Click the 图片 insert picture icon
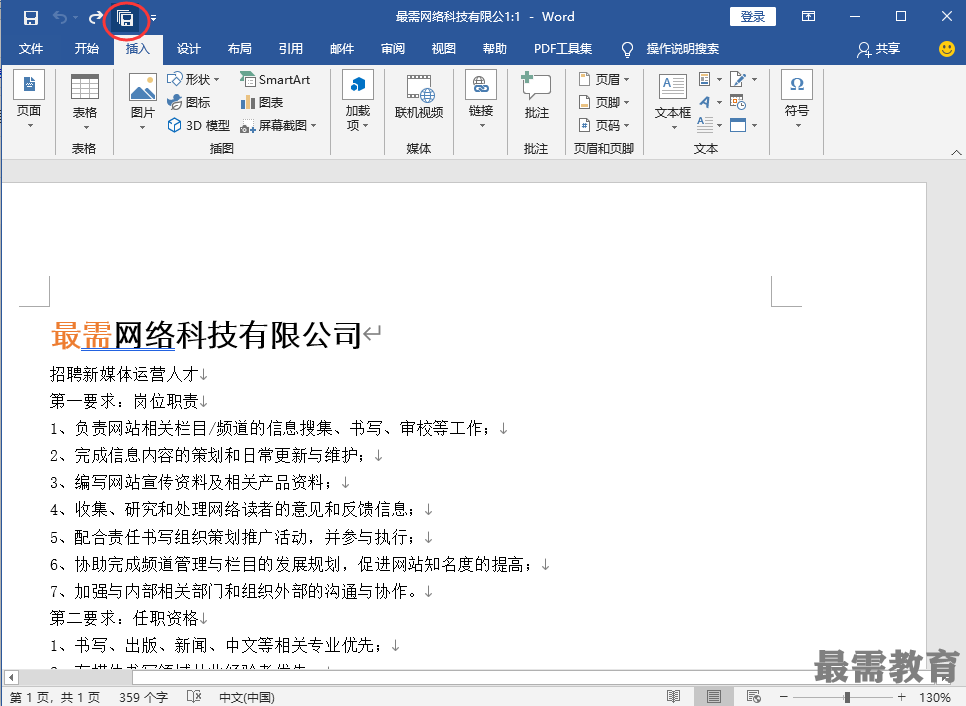Image resolution: width=966 pixels, height=706 pixels. click(143, 87)
